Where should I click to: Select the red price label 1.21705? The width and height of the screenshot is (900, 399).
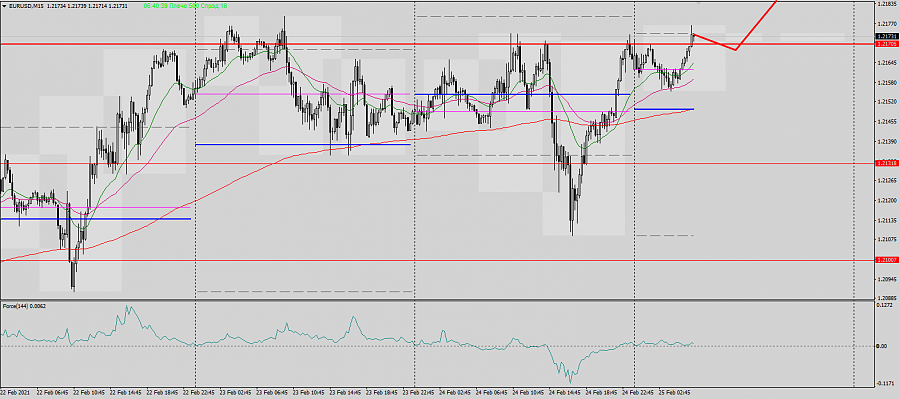(x=887, y=44)
